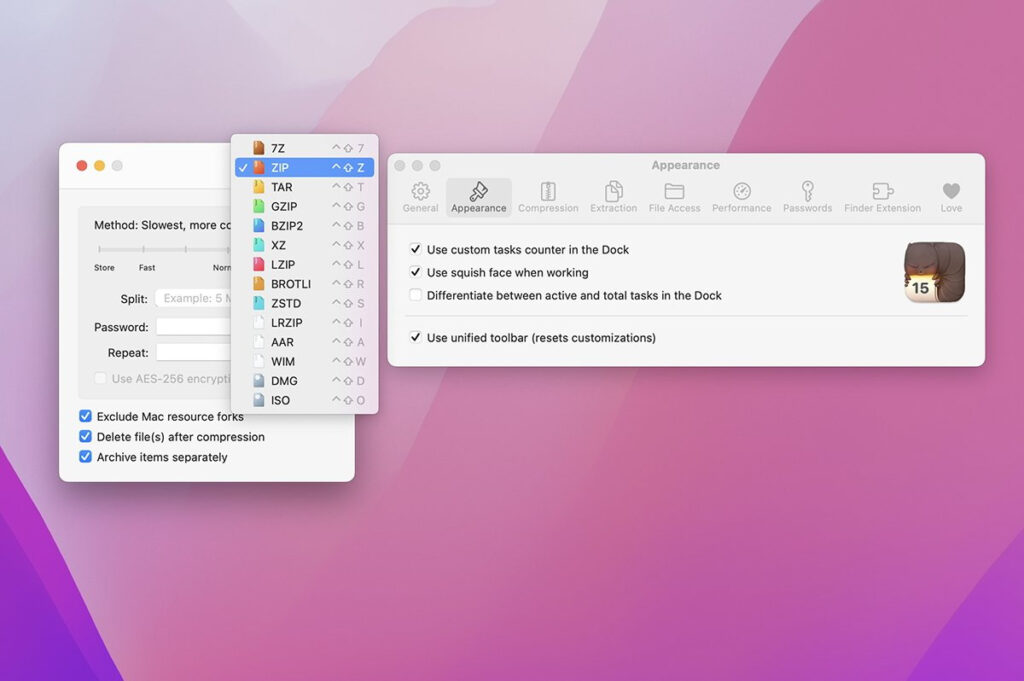Viewport: 1024px width, 681px height.
Task: Open the General preferences gear icon
Action: click(420, 192)
